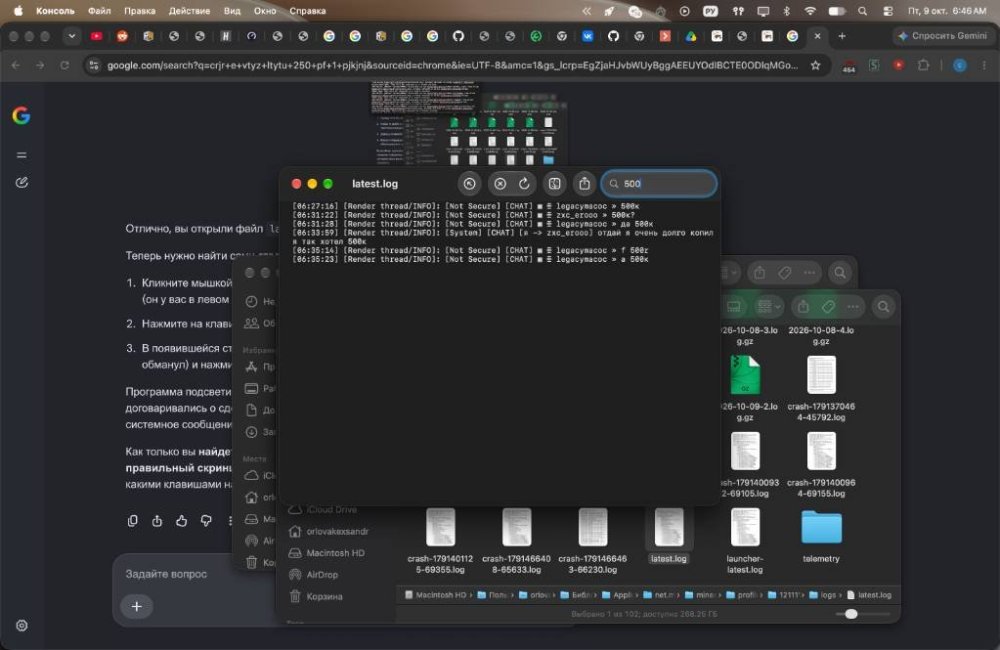Click the plus button below Задайте вопрос
The width and height of the screenshot is (1000, 650).
[136, 606]
